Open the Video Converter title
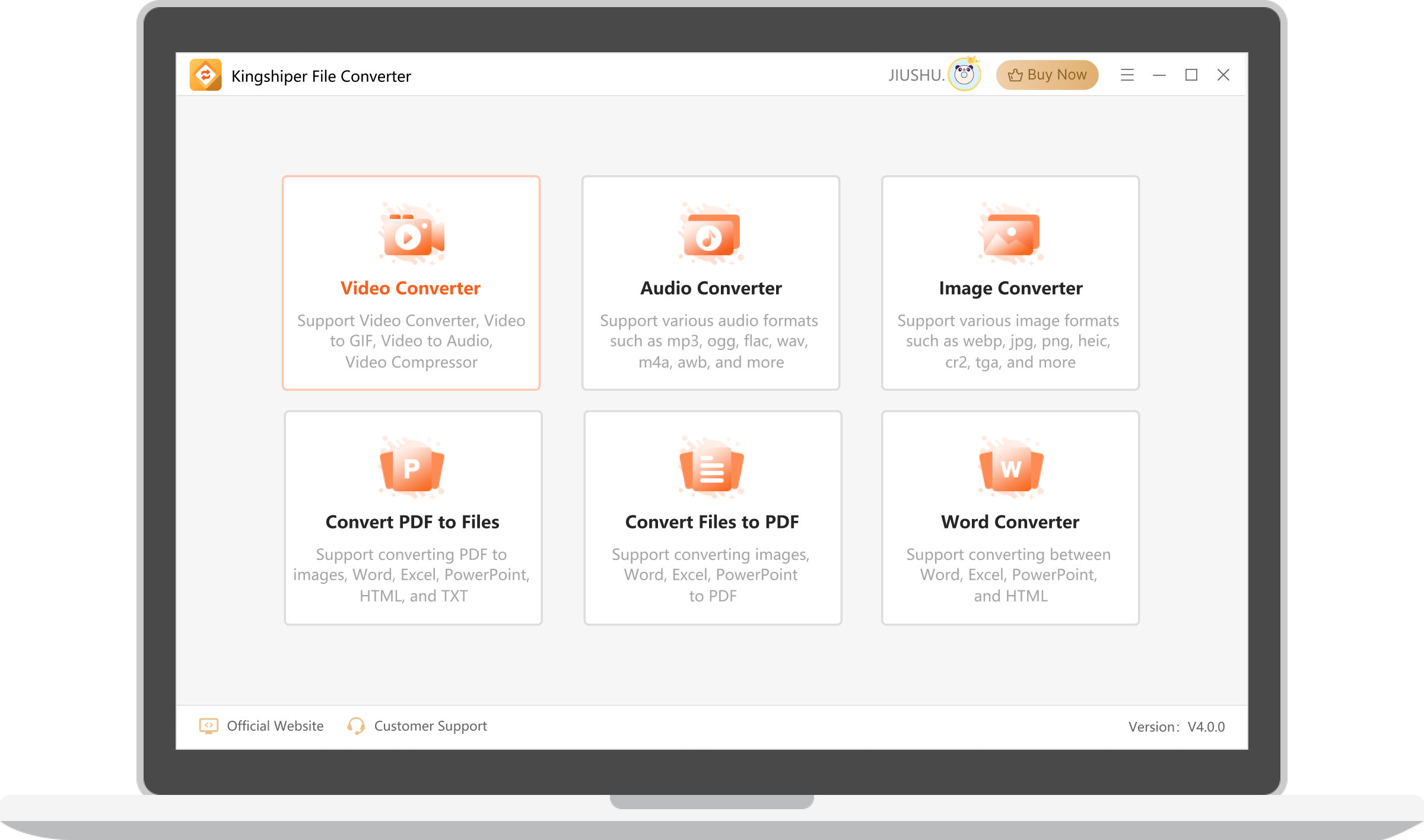 point(411,288)
